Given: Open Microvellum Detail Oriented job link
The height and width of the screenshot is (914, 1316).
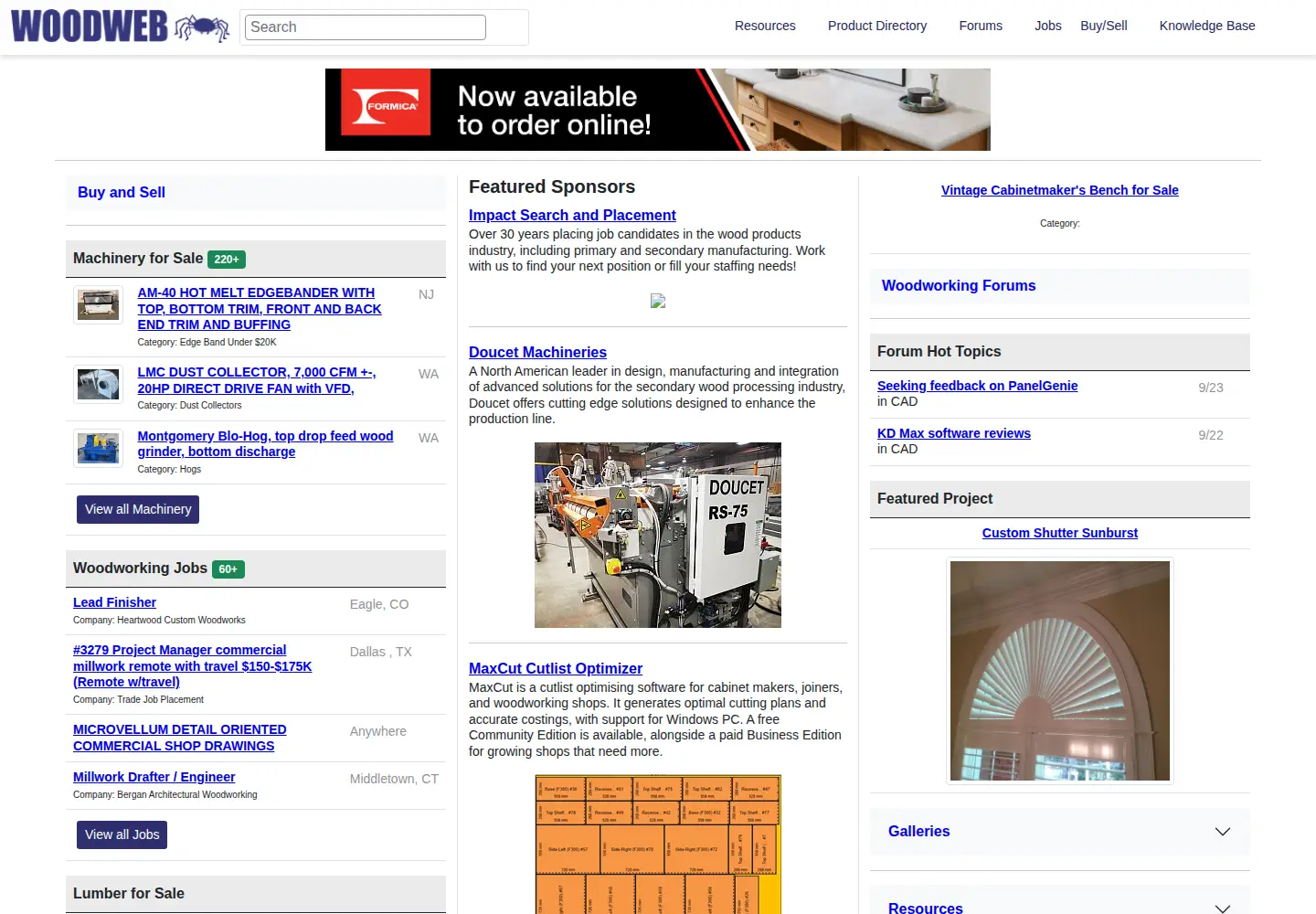Looking at the screenshot, I should coord(180,738).
